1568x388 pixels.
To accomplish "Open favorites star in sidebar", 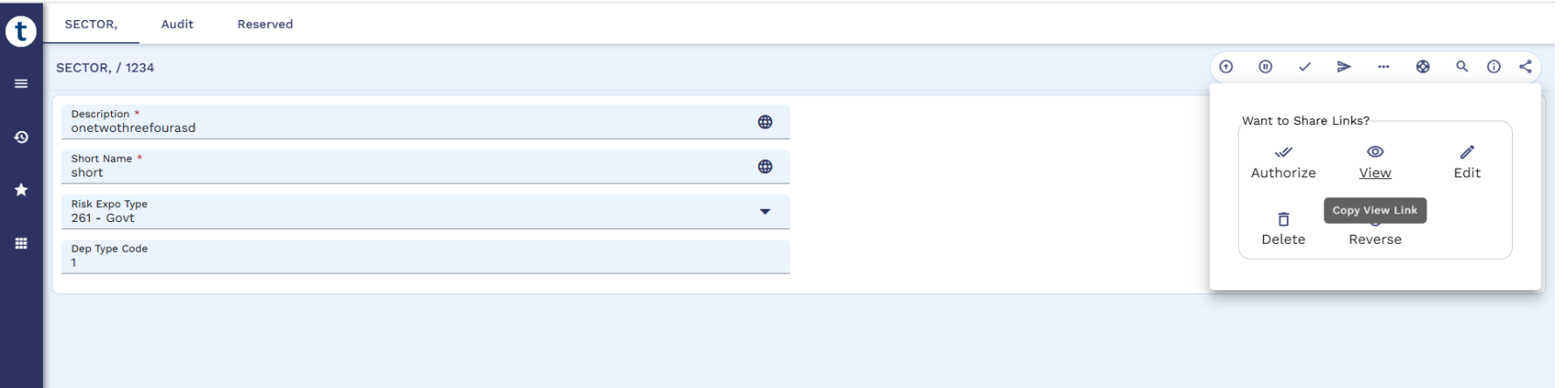I will [x=21, y=190].
